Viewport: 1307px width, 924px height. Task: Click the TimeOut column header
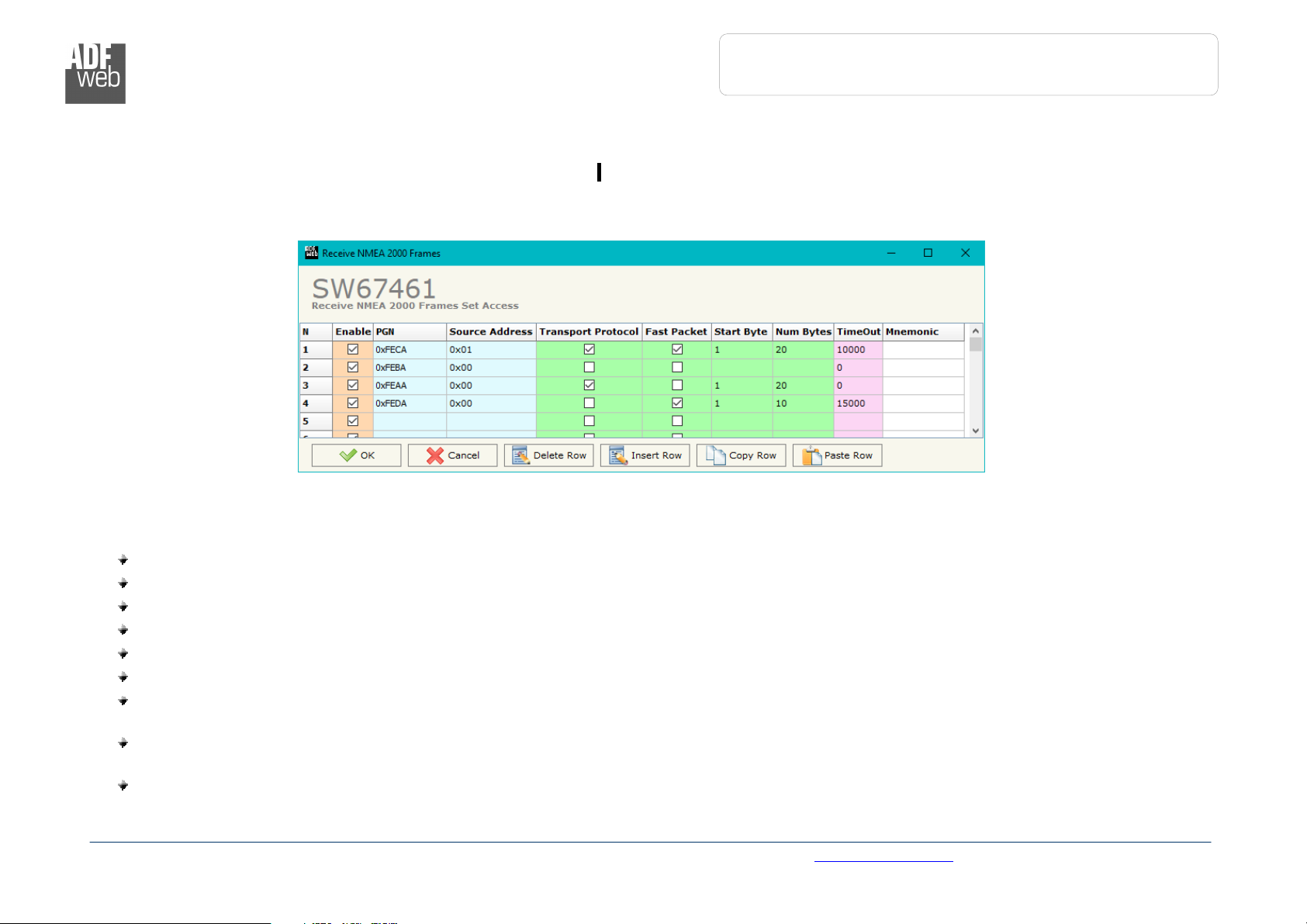[x=858, y=332]
